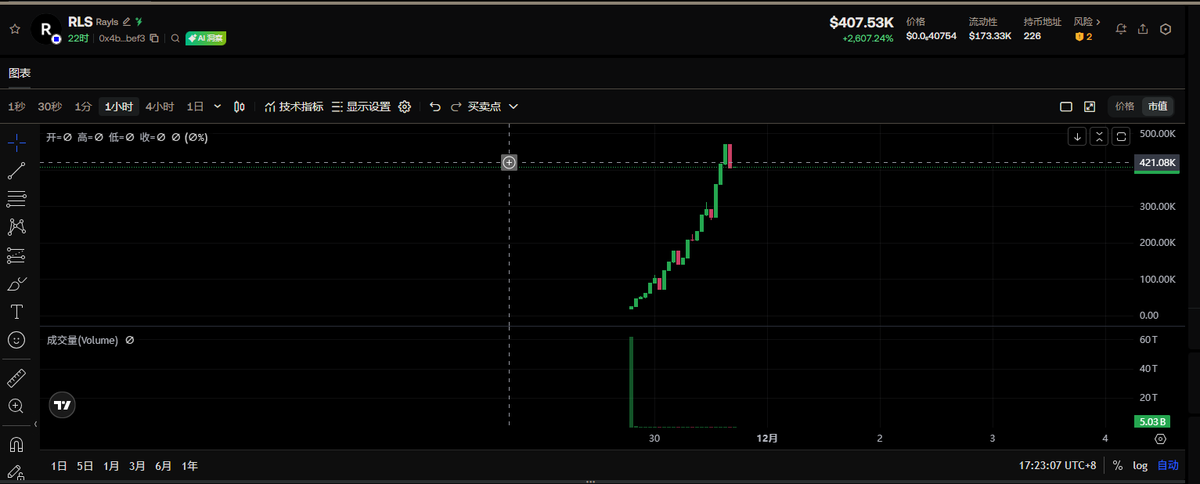Open the candlestick chart type selector
The height and width of the screenshot is (484, 1200).
tap(240, 106)
